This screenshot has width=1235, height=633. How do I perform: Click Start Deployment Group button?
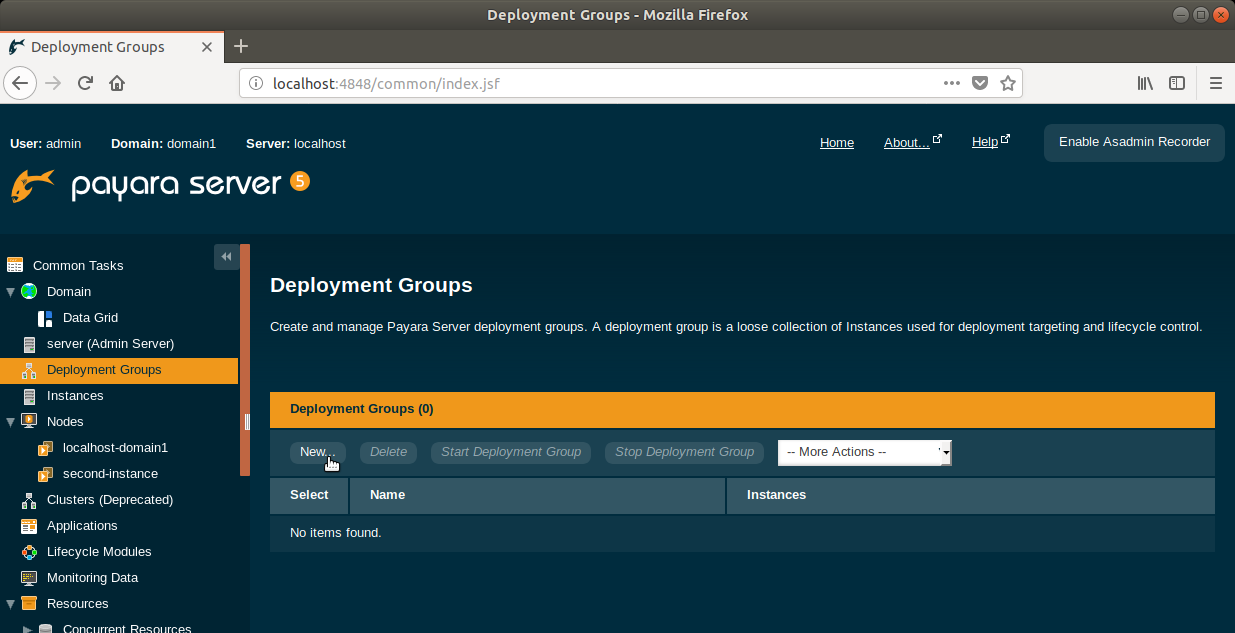[x=511, y=452]
